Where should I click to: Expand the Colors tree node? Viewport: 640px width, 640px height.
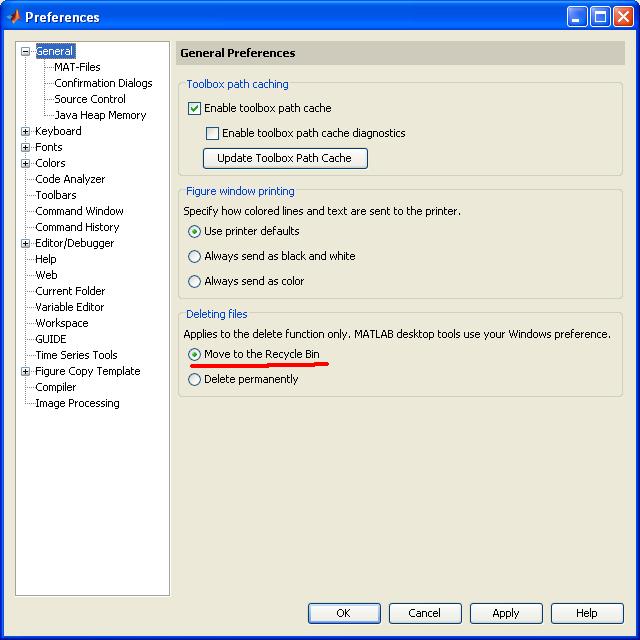coord(26,163)
